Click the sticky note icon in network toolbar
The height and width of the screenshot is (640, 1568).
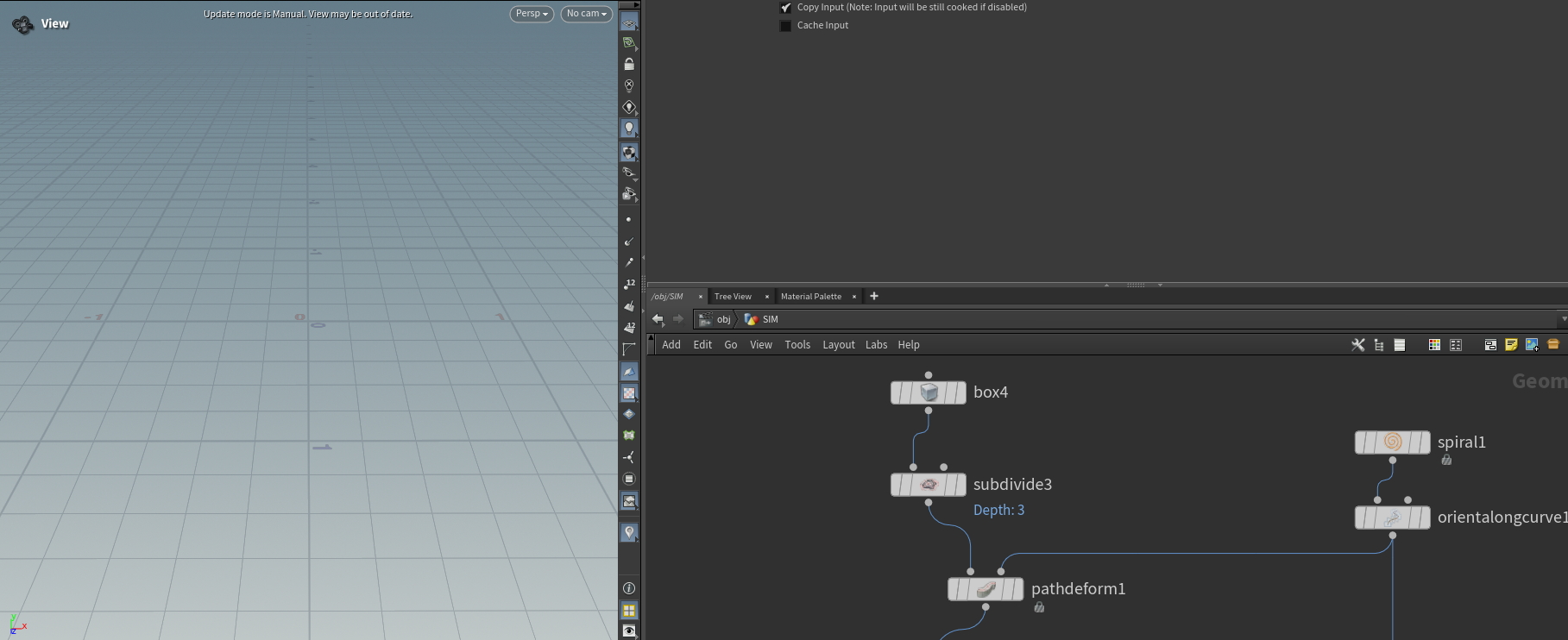(x=1511, y=345)
